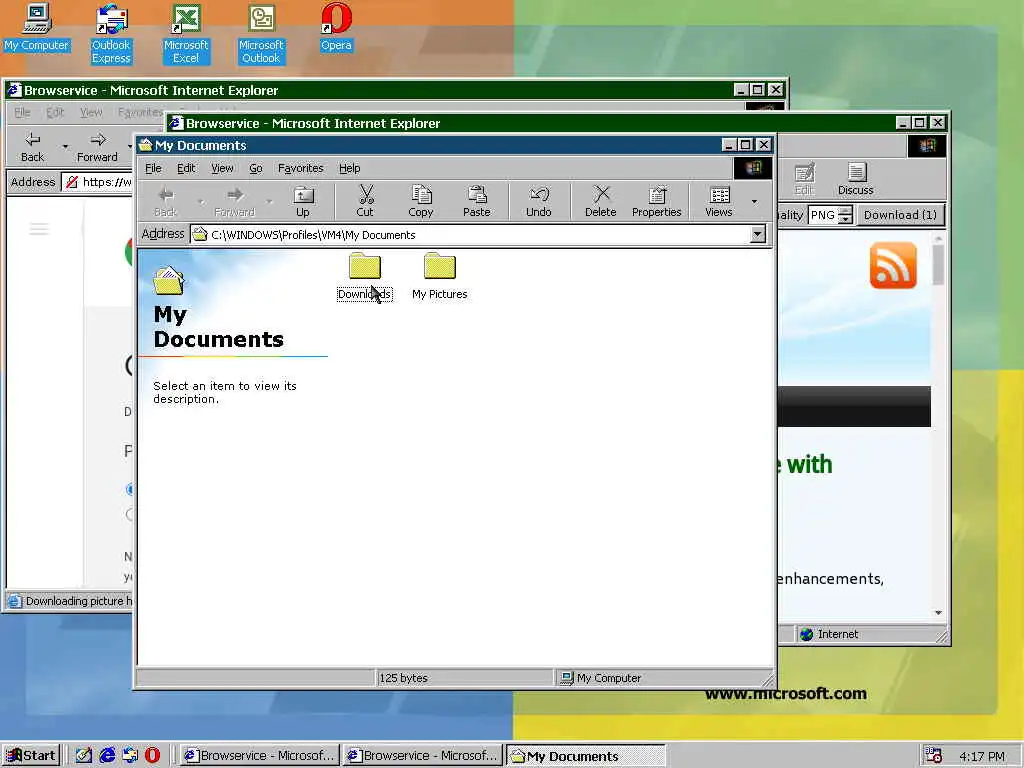Screen dimensions: 1024x768
Task: Open the My Computer desktop icon
Action: pyautogui.click(x=37, y=26)
